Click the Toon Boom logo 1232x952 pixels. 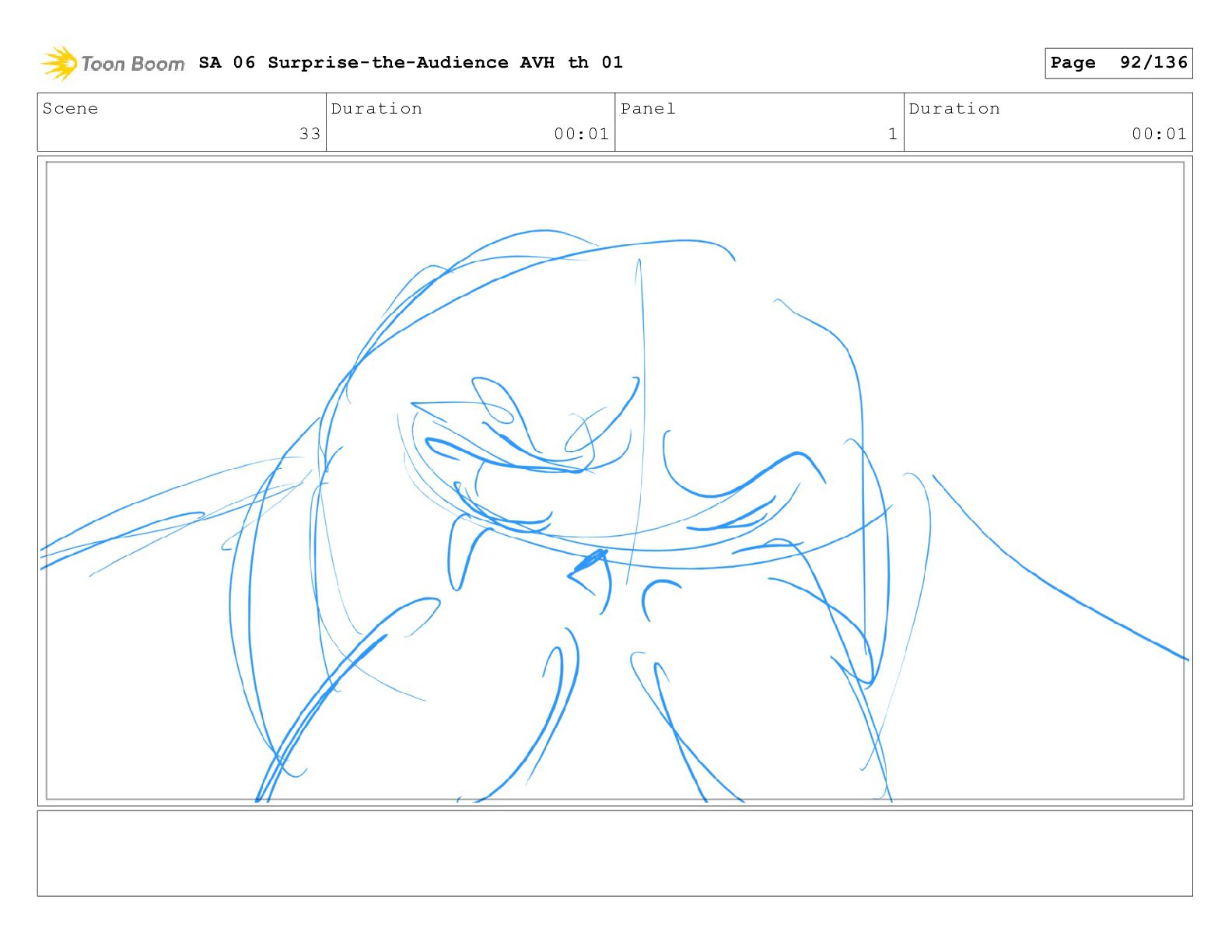(x=113, y=63)
